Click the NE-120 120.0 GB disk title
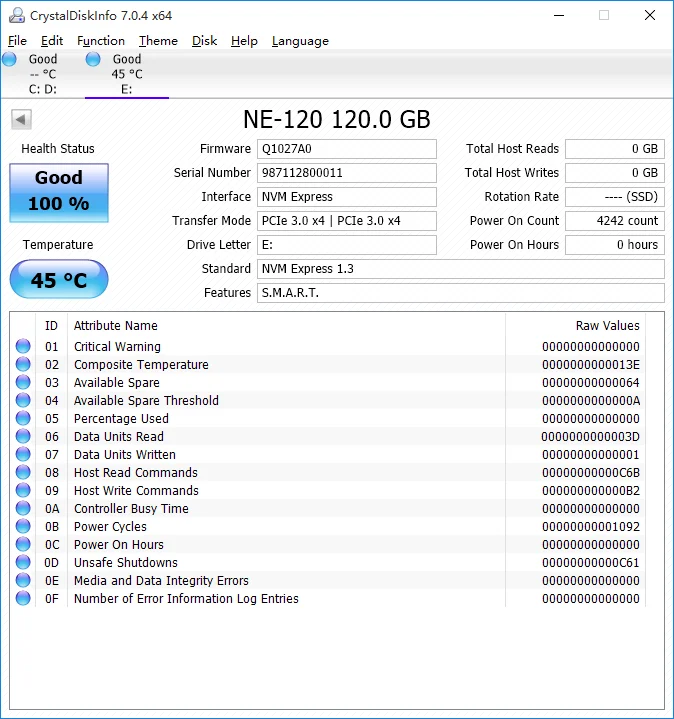Viewport: 674px width, 719px height. 337,120
